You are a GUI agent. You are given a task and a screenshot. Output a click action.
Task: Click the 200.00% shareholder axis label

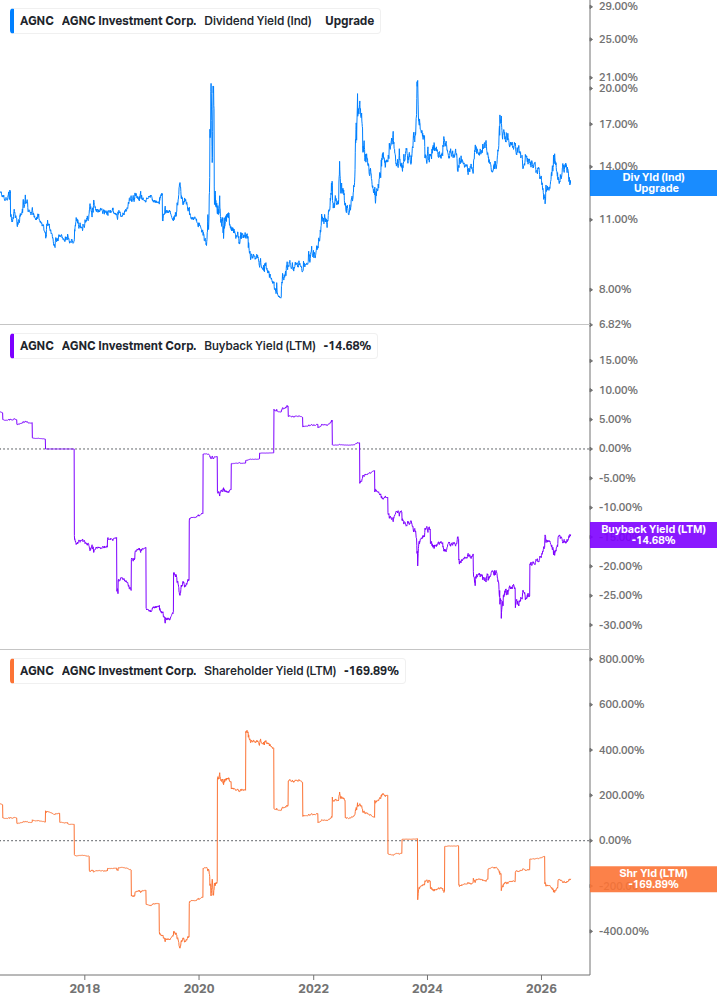point(622,795)
